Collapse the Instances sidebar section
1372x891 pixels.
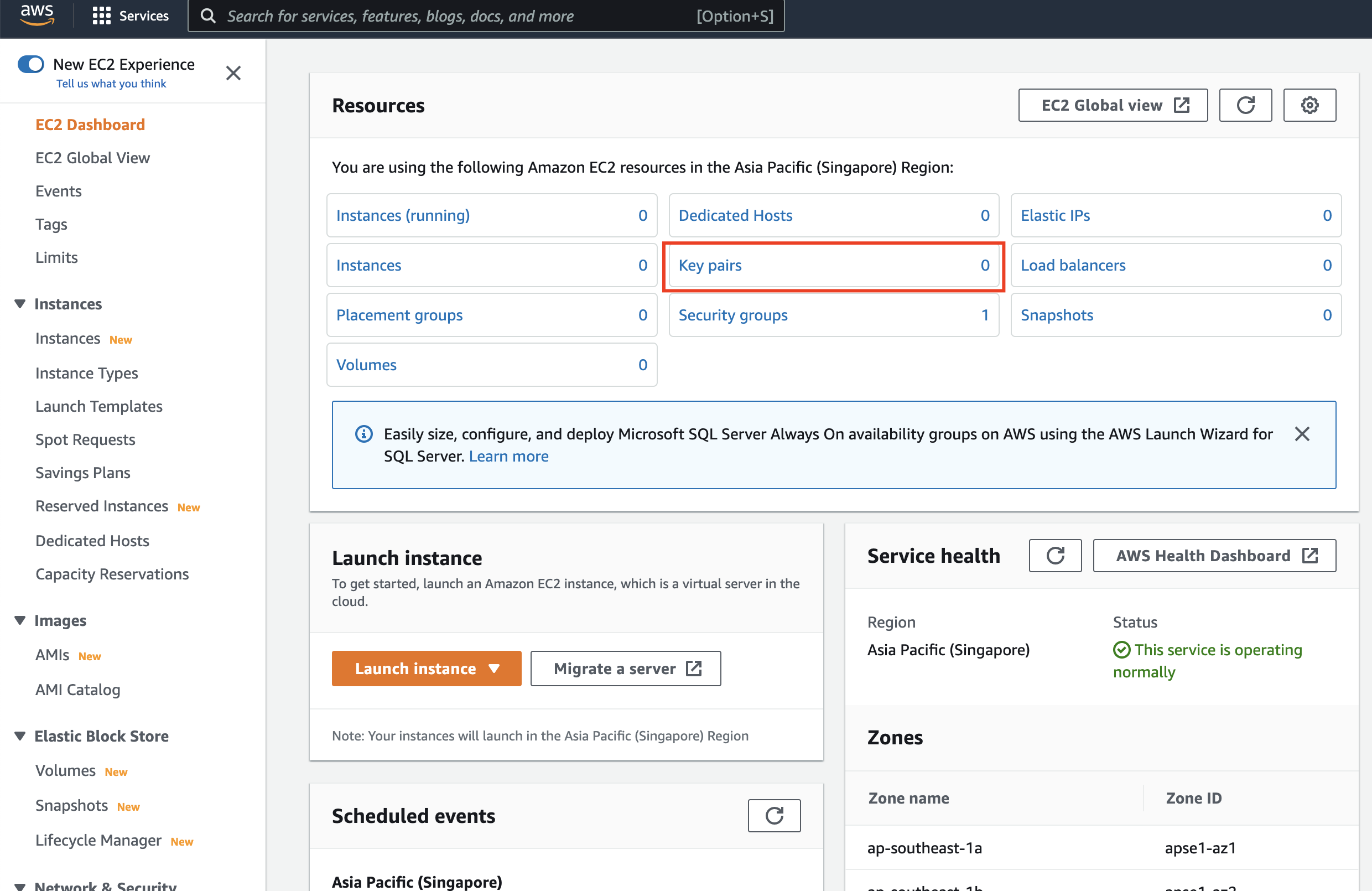(19, 304)
